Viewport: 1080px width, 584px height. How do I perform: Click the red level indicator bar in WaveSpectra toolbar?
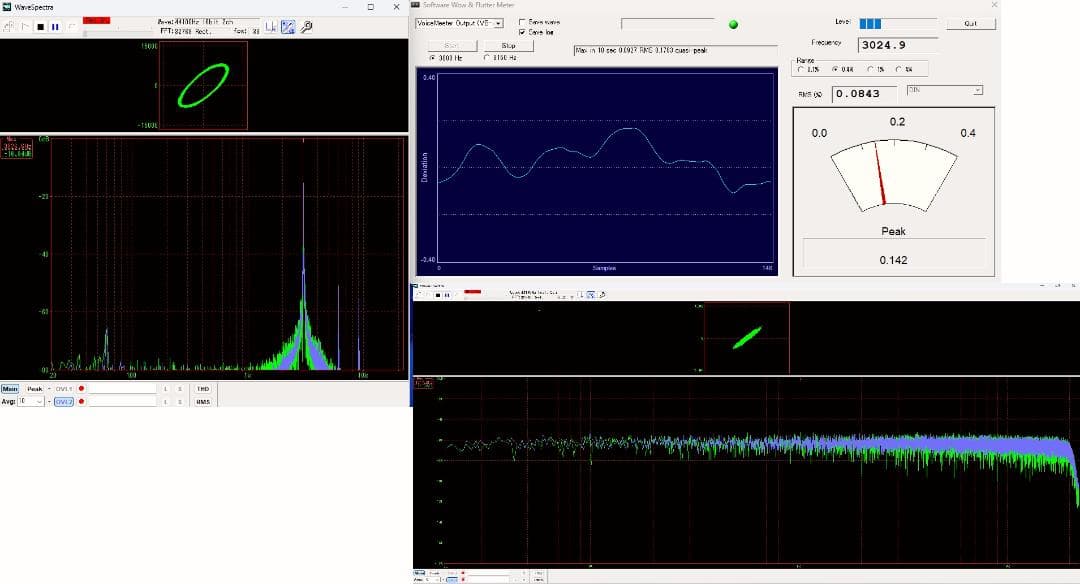(x=96, y=21)
